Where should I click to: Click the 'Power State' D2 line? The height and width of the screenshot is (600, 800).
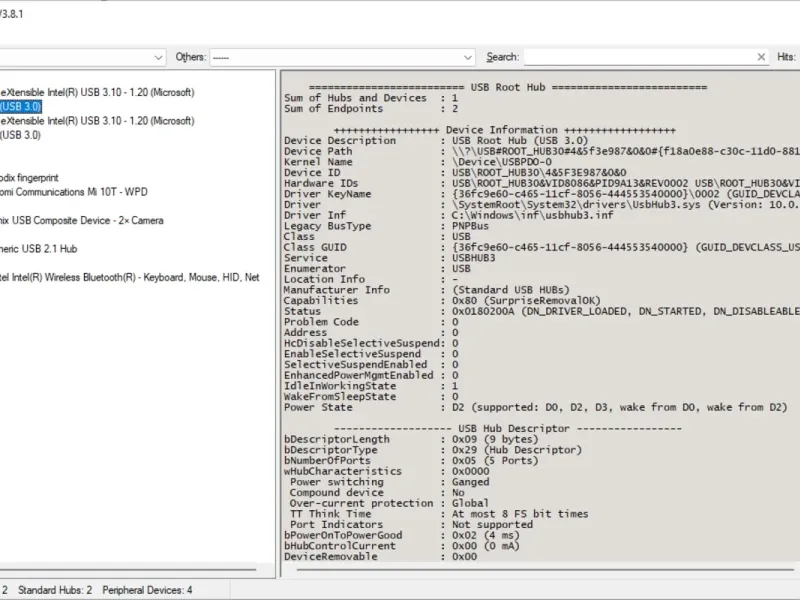536,408
